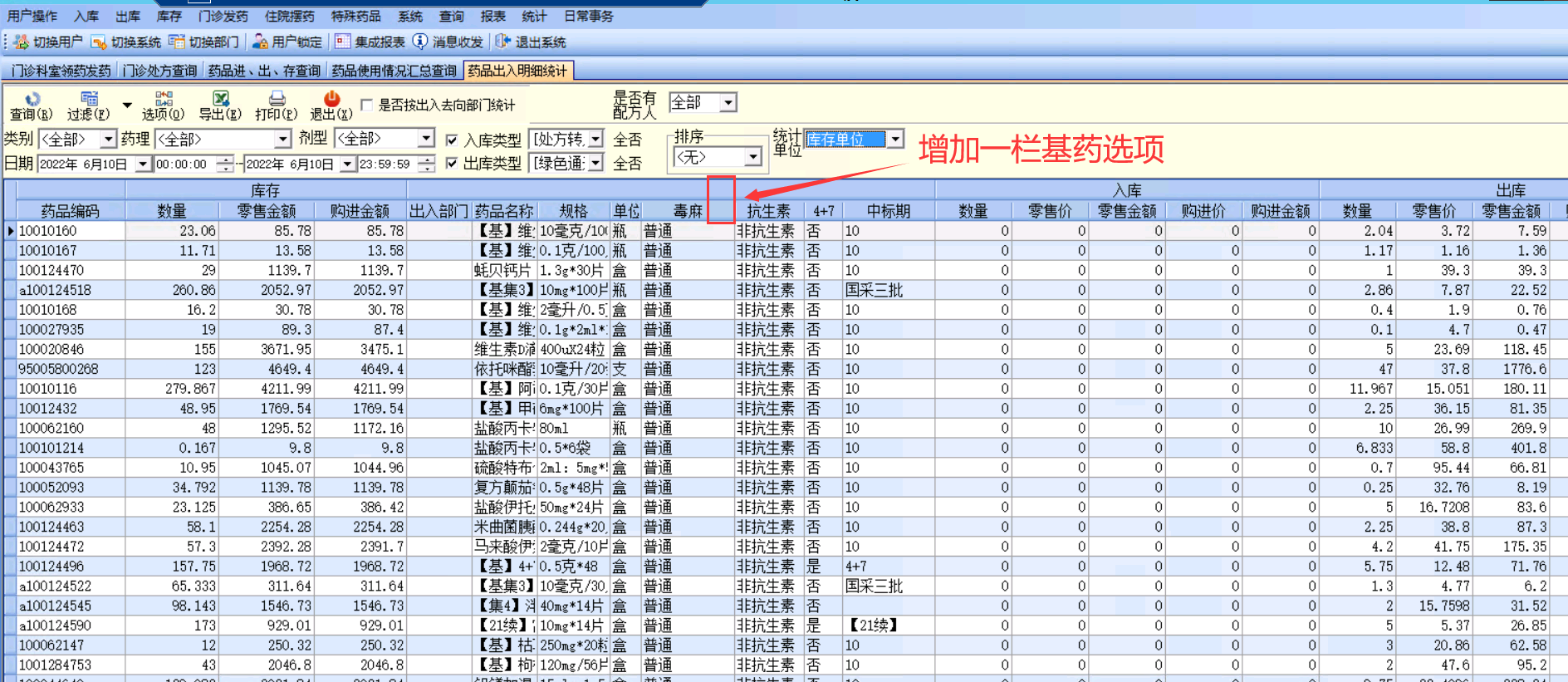This screenshot has width=1568, height=682.
Task: Toggle 是否按出入去向部门统计 checkbox
Action: click(x=366, y=105)
